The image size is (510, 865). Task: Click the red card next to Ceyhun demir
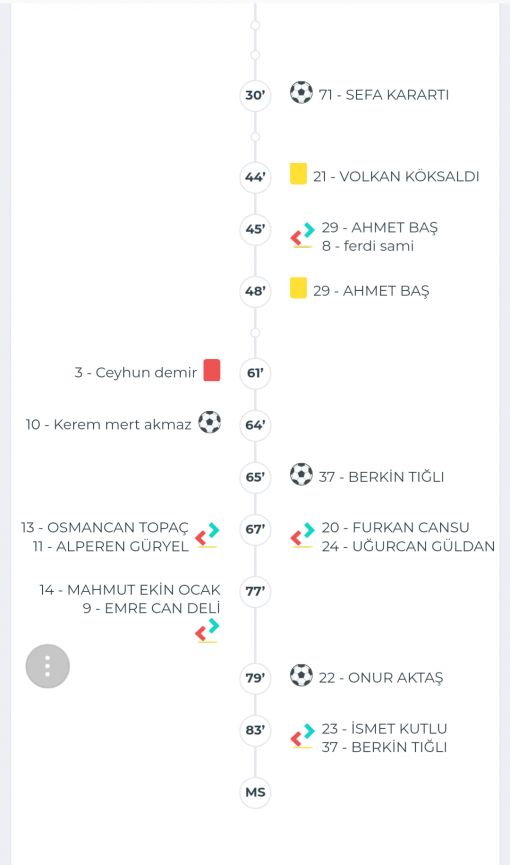(212, 370)
